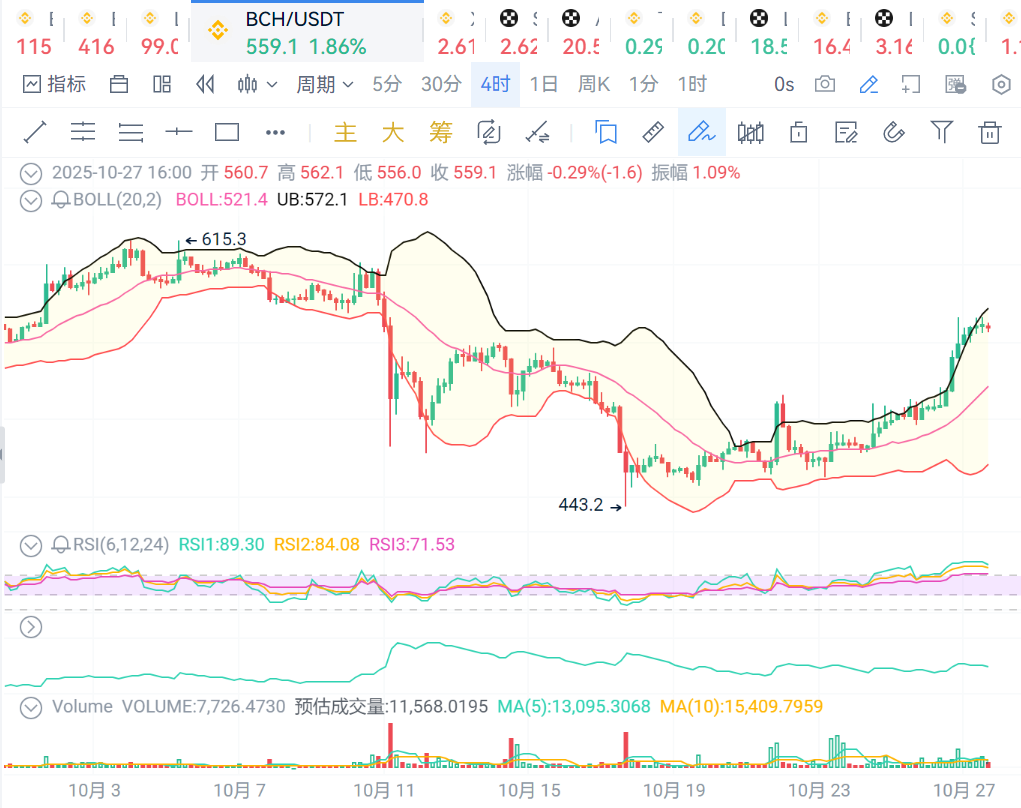This screenshot has height=808, width=1021.
Task: Toggle the BOLL indicator alert bell
Action: pos(61,199)
